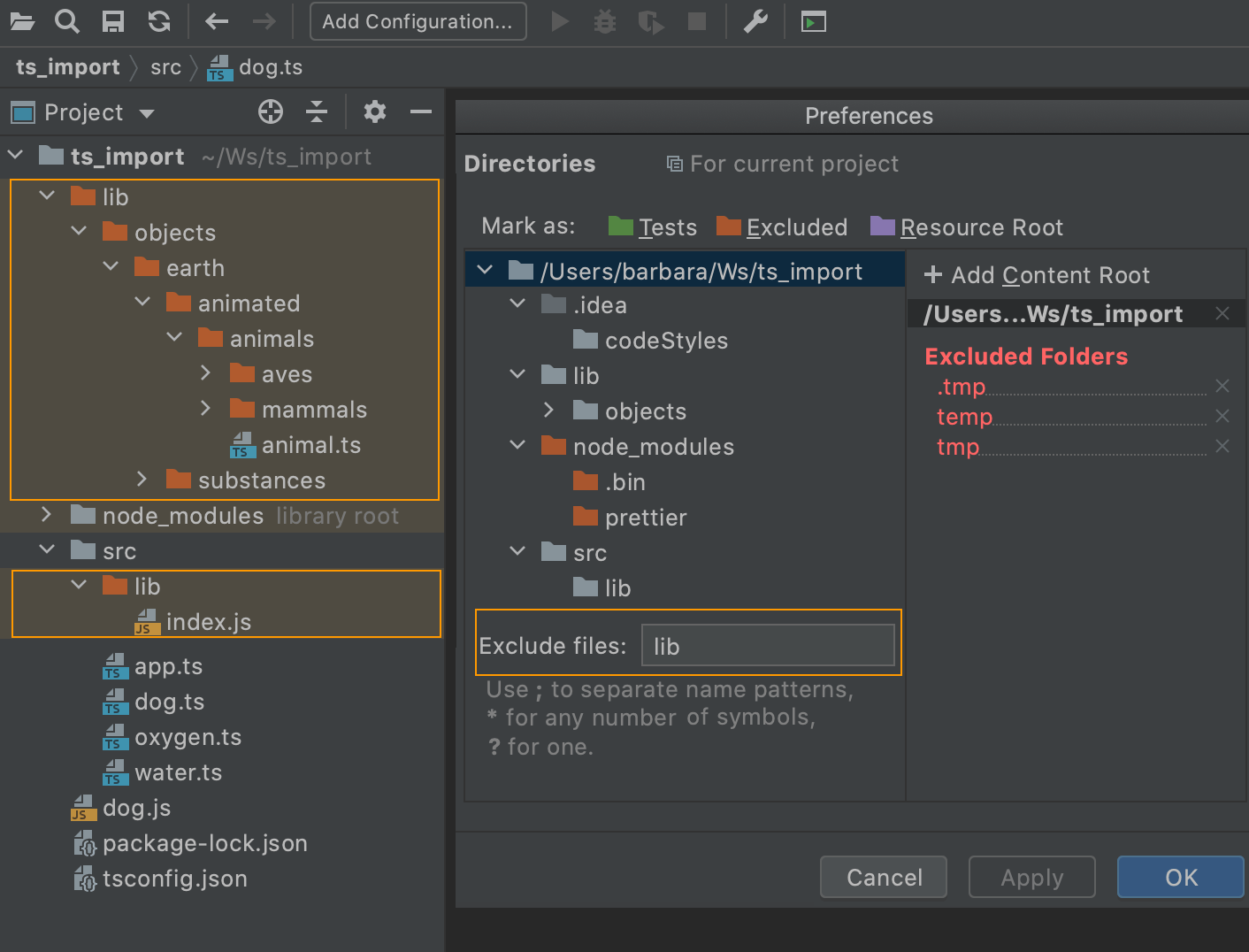1249x952 pixels.
Task: Start debugging with the bug icon
Action: click(x=604, y=21)
